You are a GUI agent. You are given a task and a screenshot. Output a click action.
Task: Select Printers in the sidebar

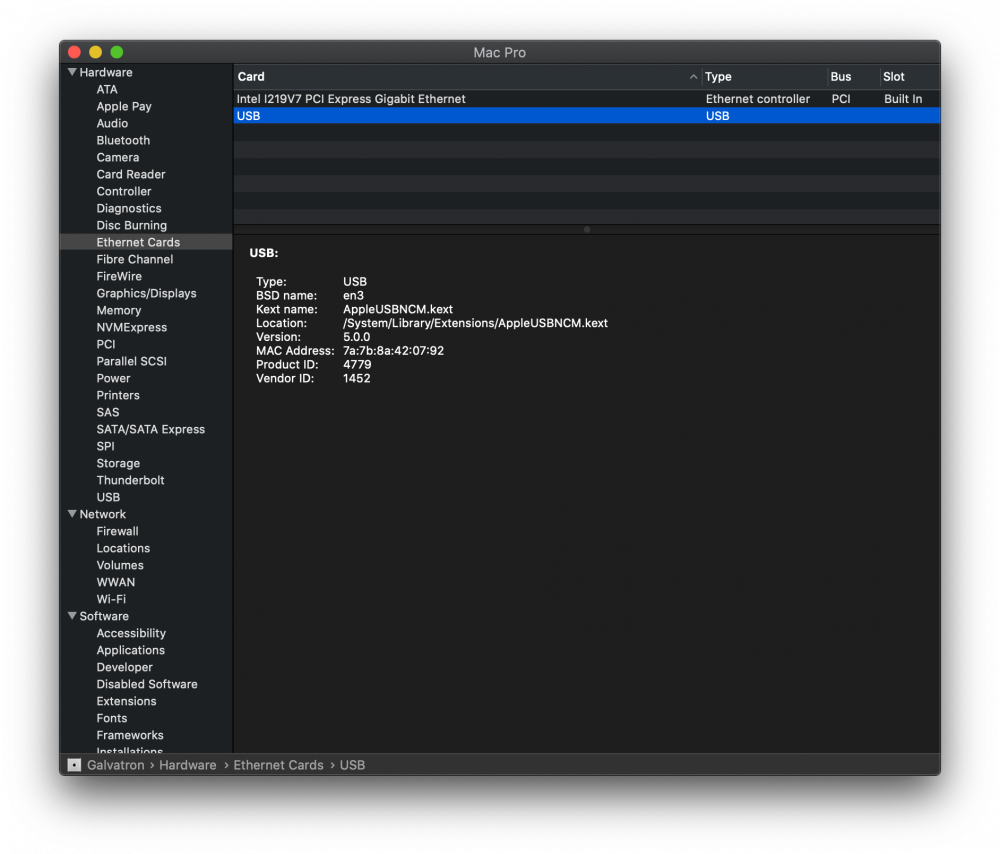point(118,395)
